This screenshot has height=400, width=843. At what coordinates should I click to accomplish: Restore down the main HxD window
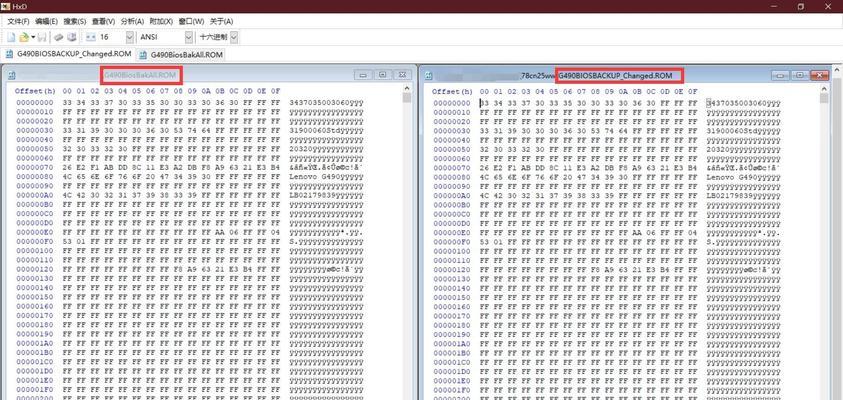click(x=801, y=6)
